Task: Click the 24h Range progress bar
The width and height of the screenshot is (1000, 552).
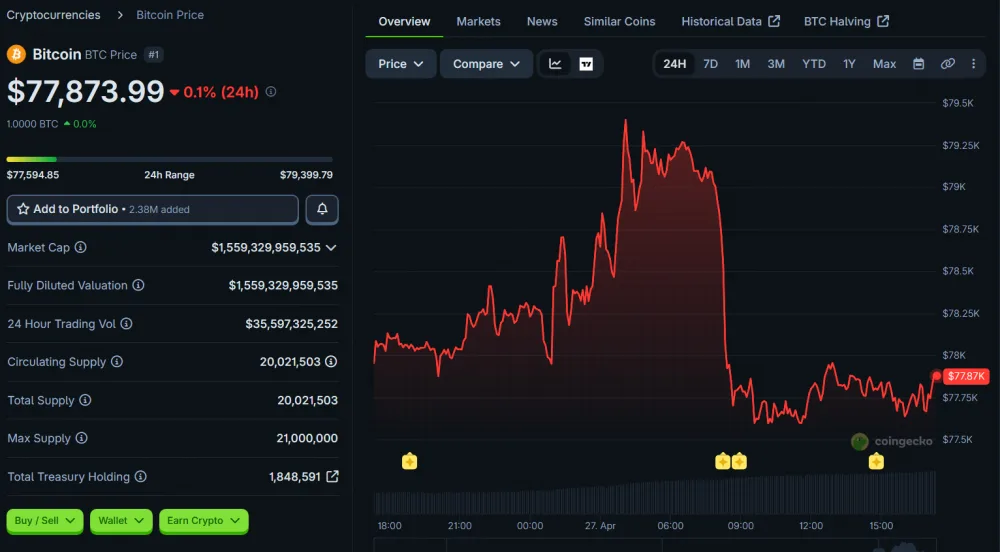Action: point(170,159)
